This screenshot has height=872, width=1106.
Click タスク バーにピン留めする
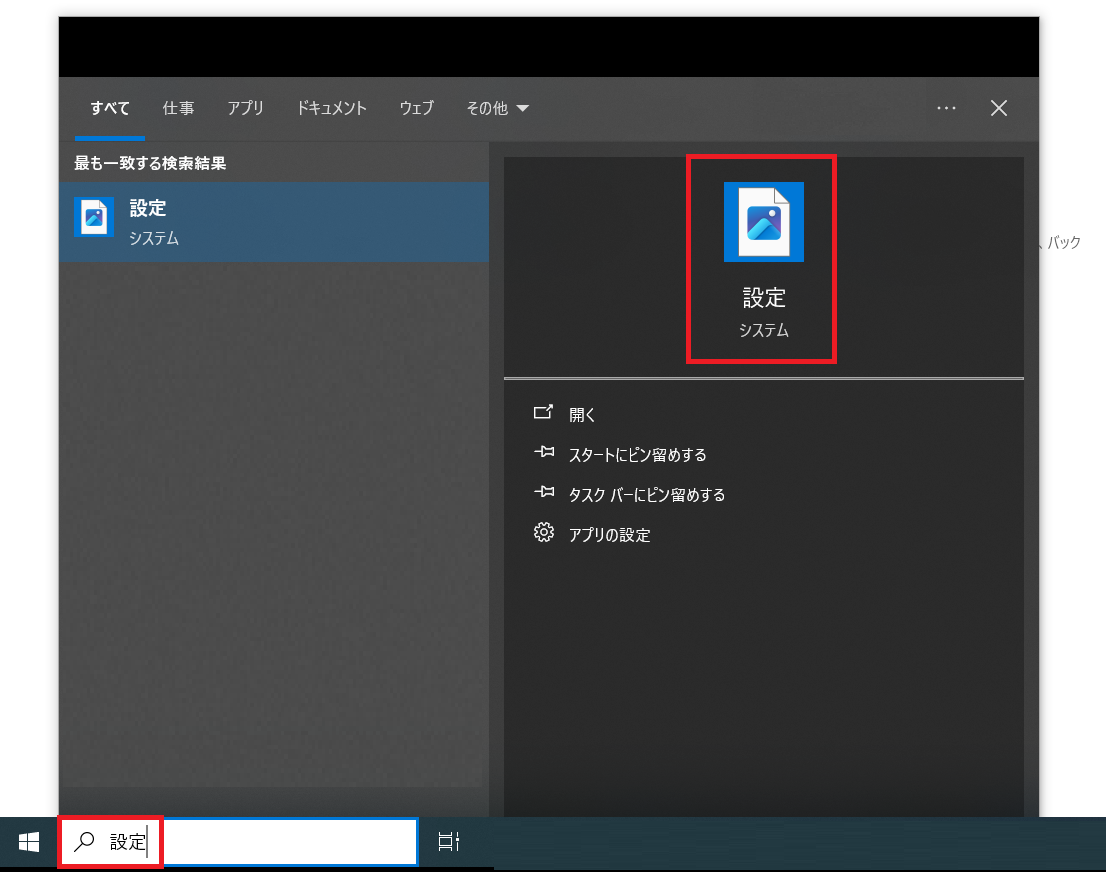pyautogui.click(x=647, y=495)
